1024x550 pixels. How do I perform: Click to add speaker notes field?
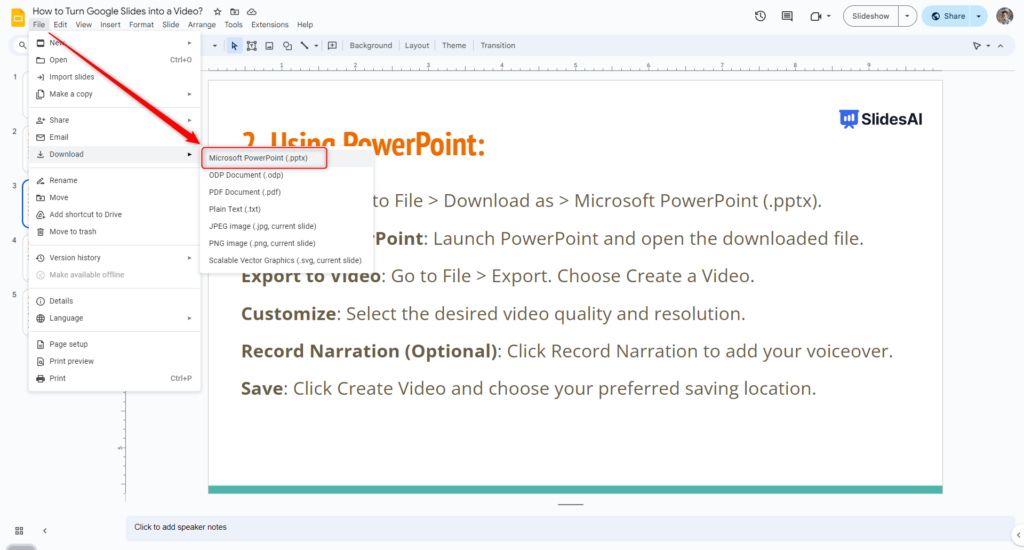(x=180, y=527)
